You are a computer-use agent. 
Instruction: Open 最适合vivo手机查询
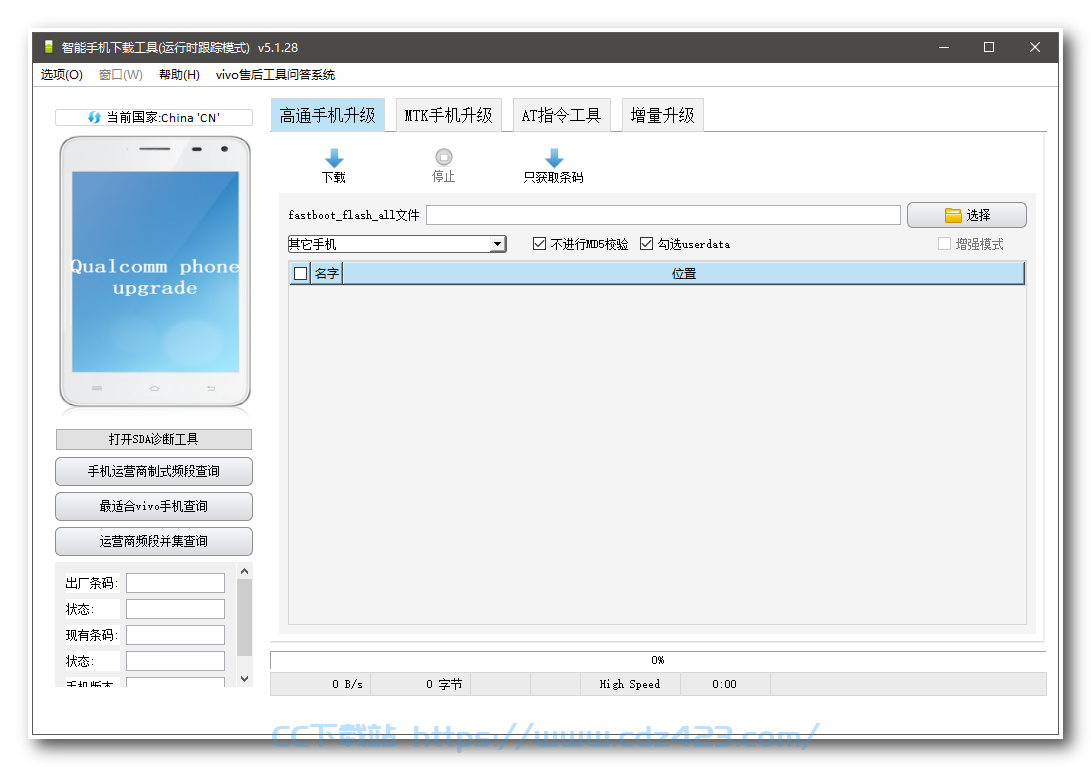tap(154, 506)
